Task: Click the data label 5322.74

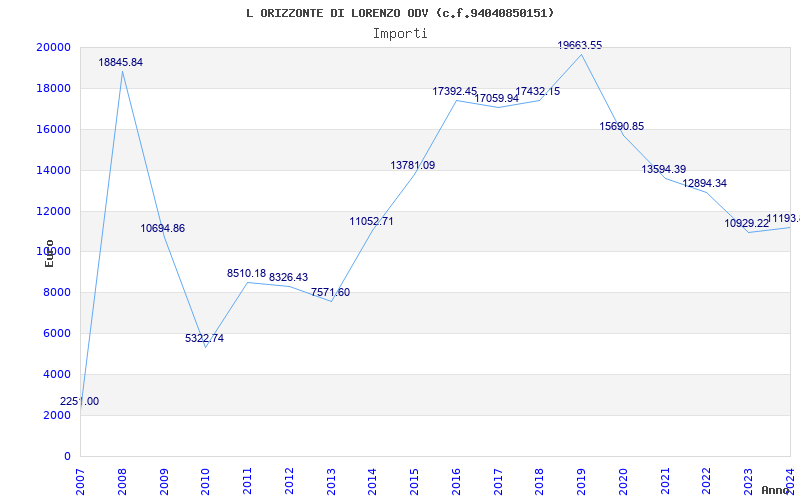Action: (x=205, y=338)
